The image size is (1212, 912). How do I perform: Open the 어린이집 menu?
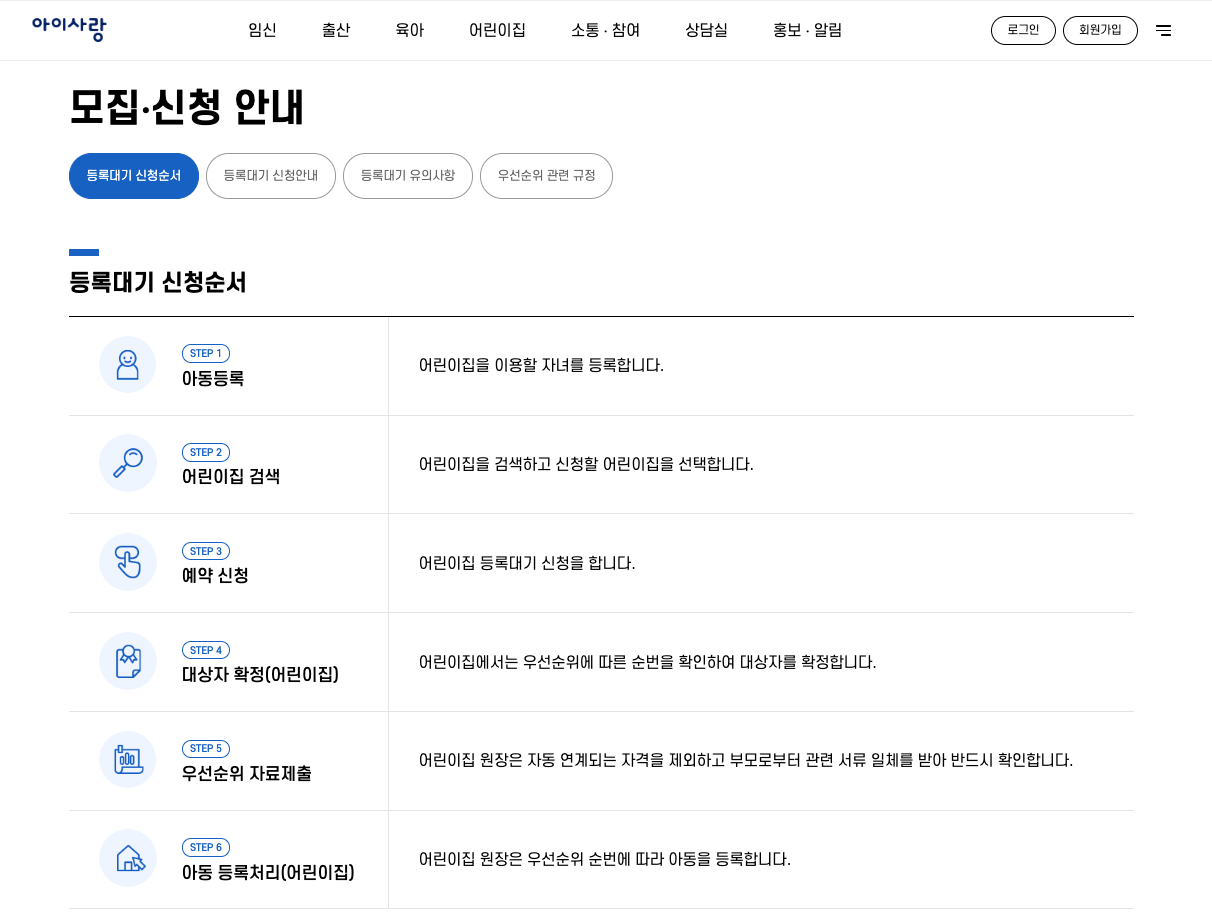(497, 30)
